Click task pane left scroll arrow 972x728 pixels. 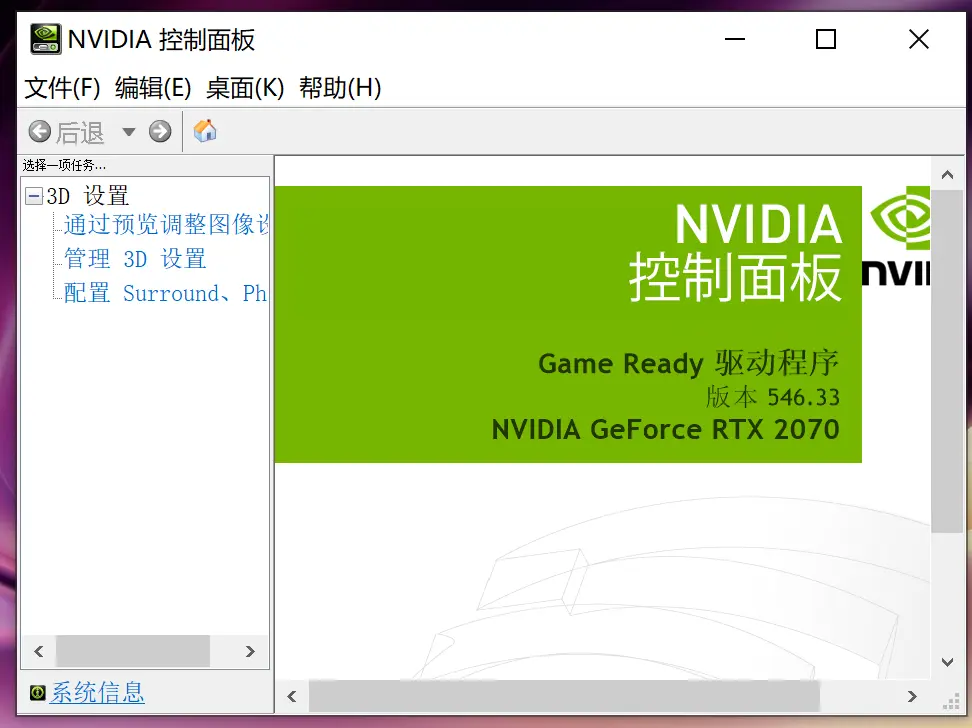coord(39,651)
